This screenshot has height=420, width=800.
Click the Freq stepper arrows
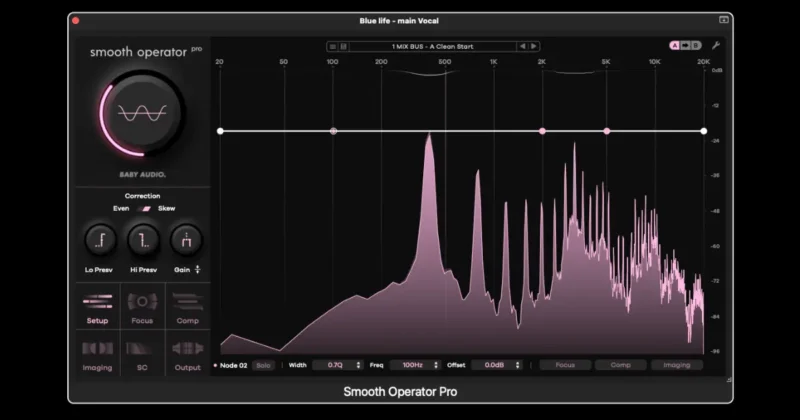pos(436,365)
